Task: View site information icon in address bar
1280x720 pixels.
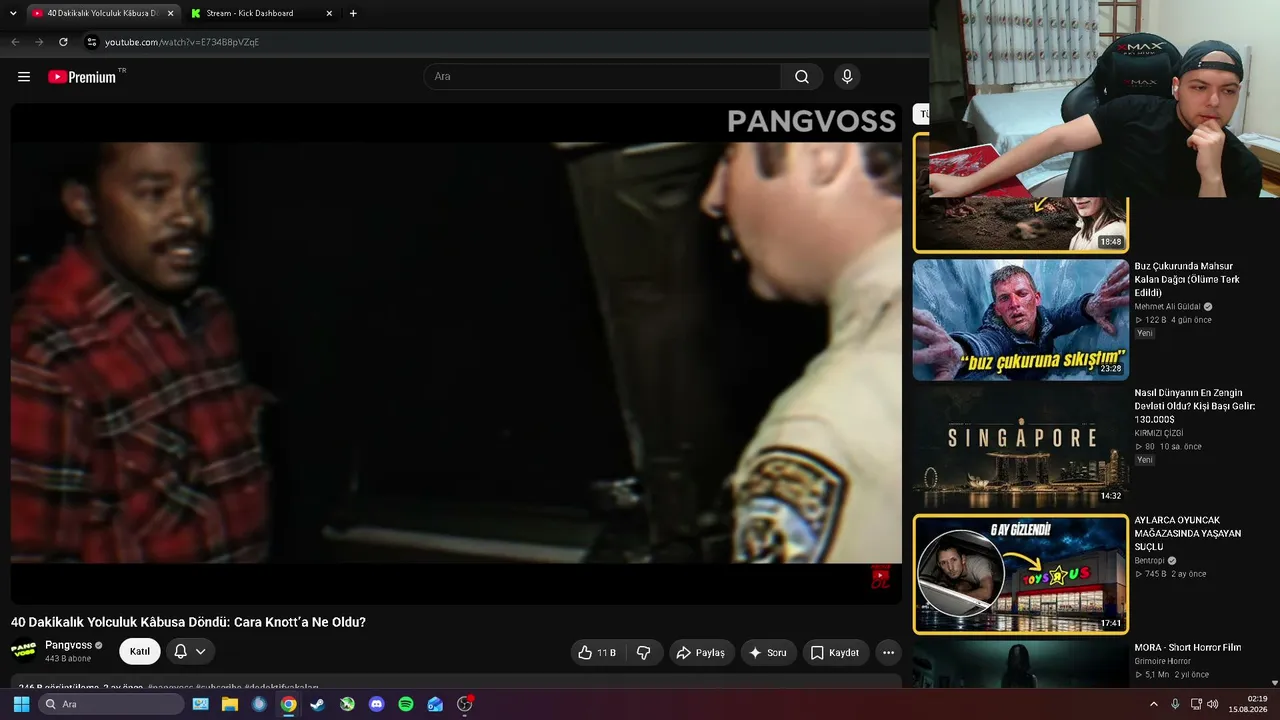Action: [91, 42]
